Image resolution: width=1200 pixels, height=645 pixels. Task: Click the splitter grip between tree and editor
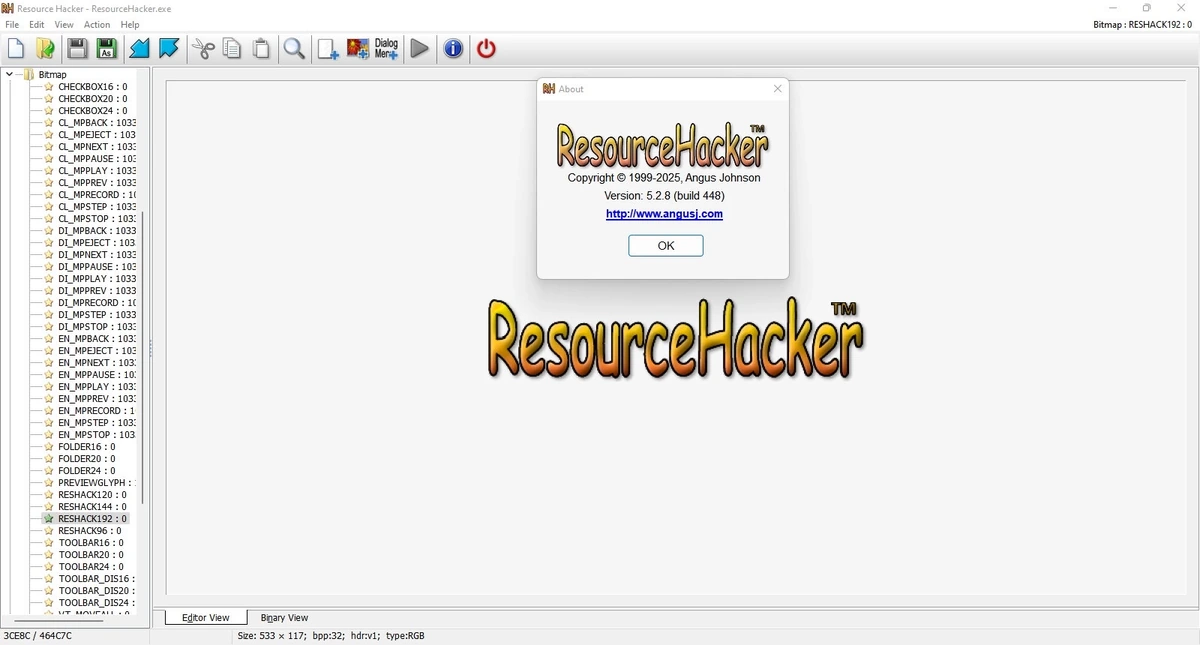tap(151, 347)
